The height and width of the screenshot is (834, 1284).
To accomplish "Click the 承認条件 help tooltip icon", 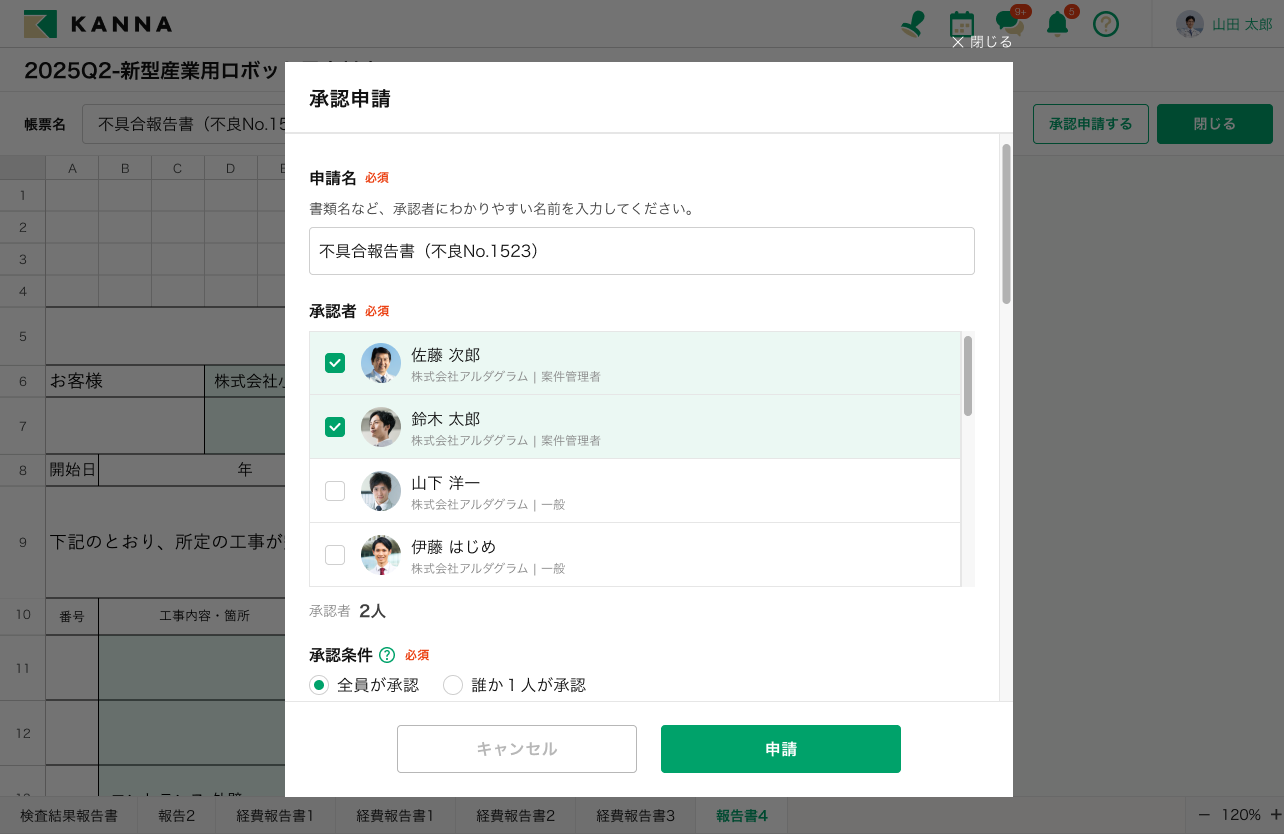I will pos(387,655).
